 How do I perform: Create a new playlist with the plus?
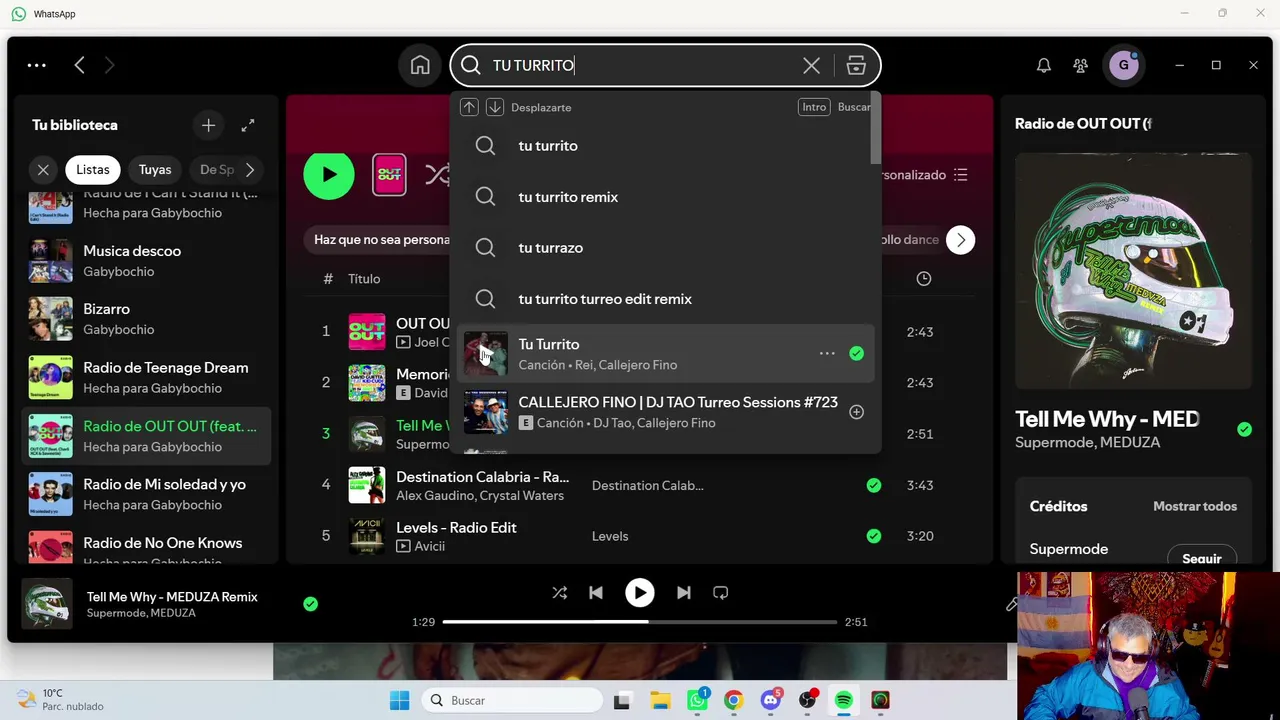[208, 125]
